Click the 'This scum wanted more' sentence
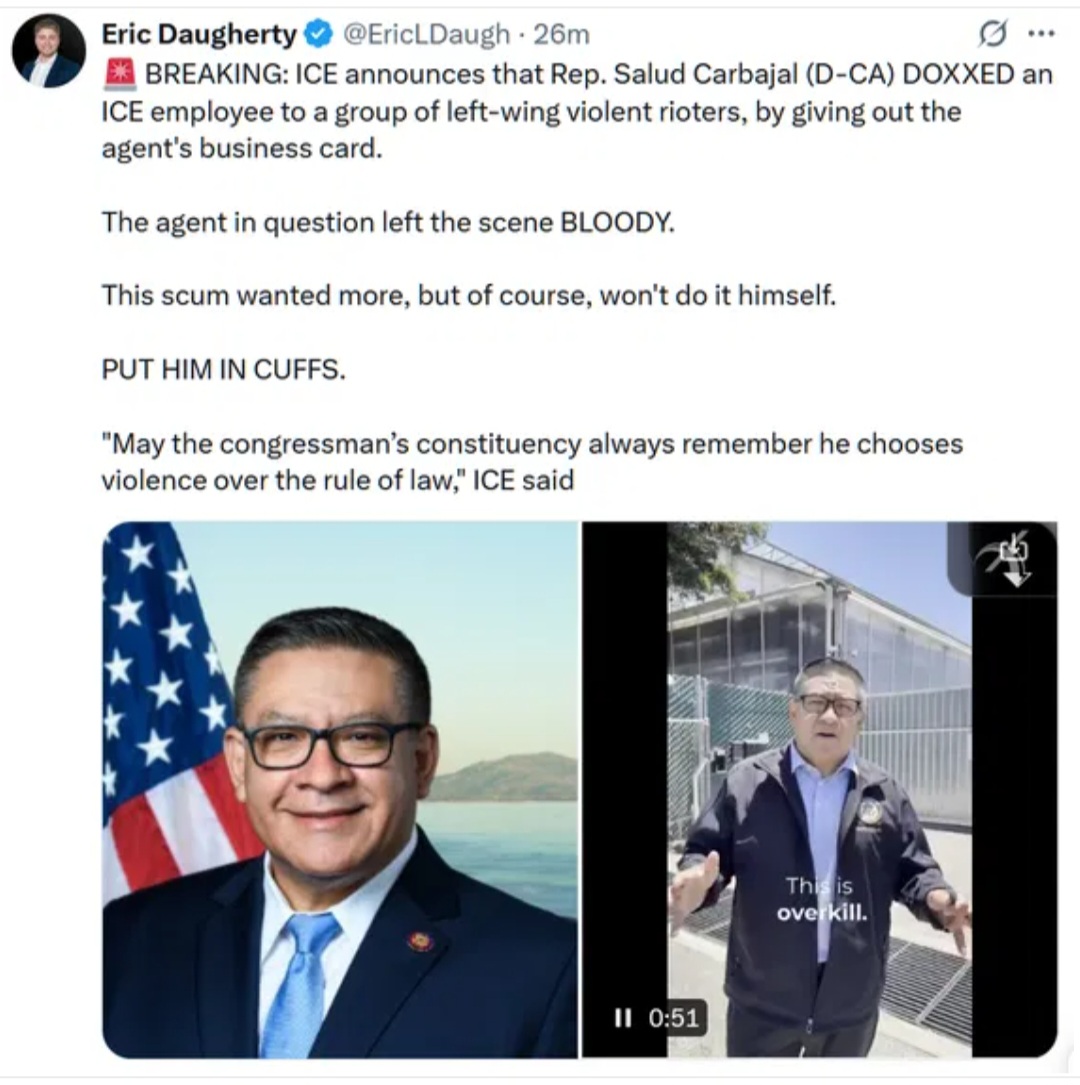The height and width of the screenshot is (1085, 1080). pyautogui.click(x=469, y=296)
